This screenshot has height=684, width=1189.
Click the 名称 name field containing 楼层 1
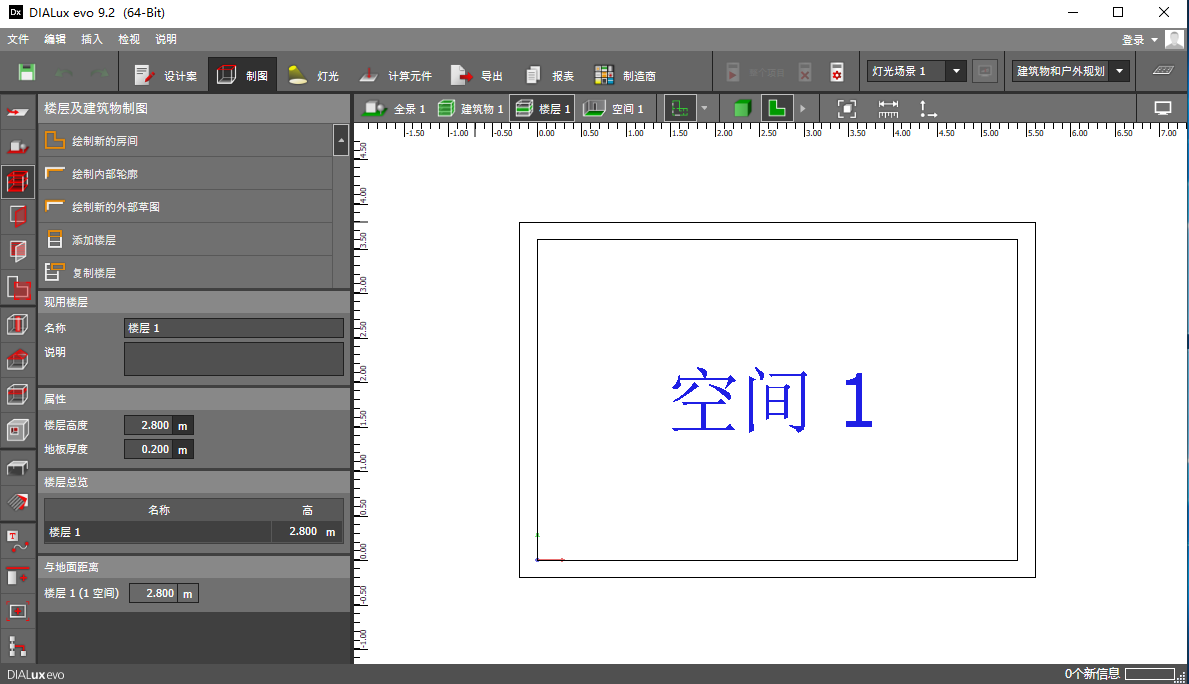point(234,328)
